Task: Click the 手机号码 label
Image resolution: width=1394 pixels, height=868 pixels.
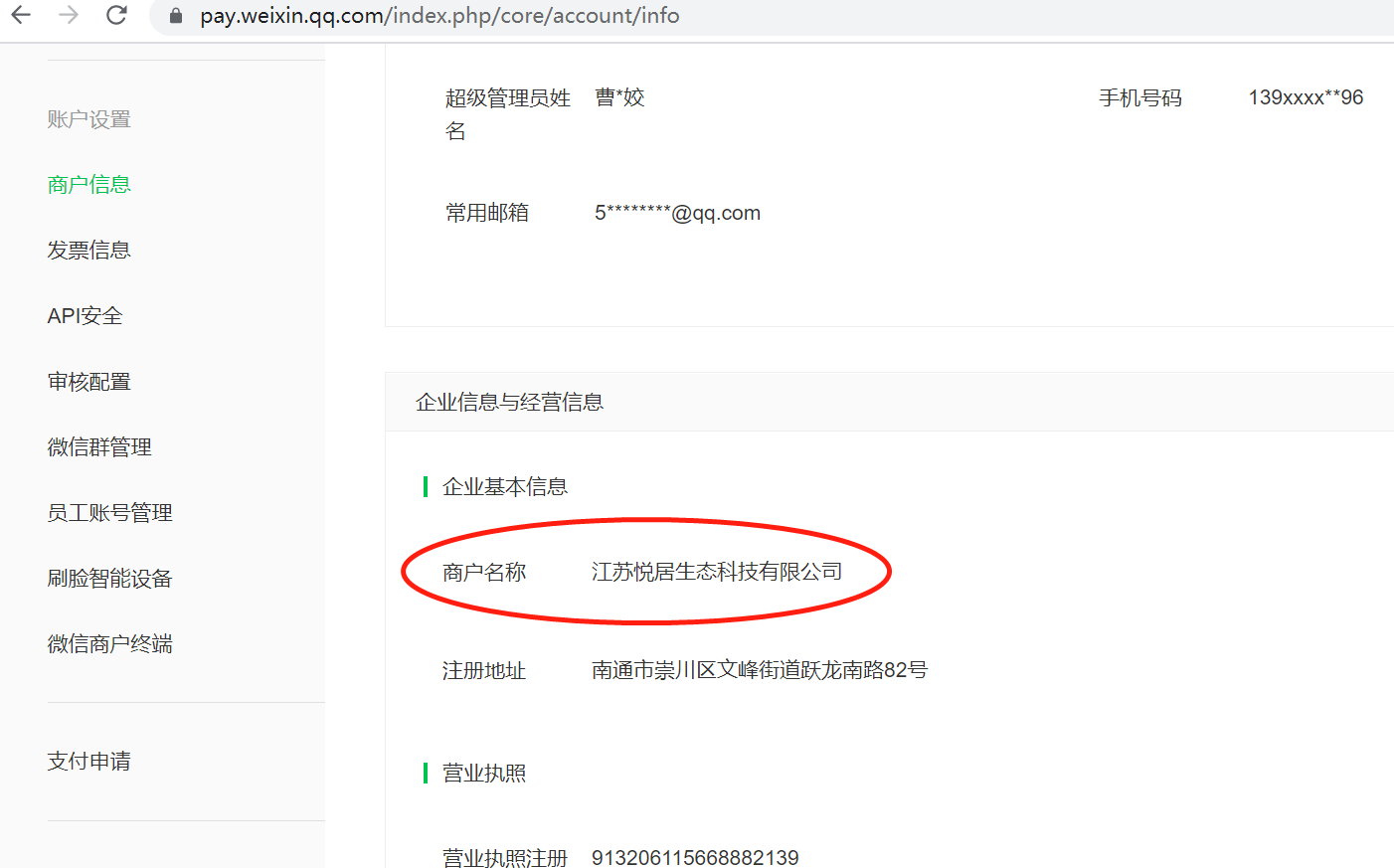Action: pyautogui.click(x=1140, y=97)
